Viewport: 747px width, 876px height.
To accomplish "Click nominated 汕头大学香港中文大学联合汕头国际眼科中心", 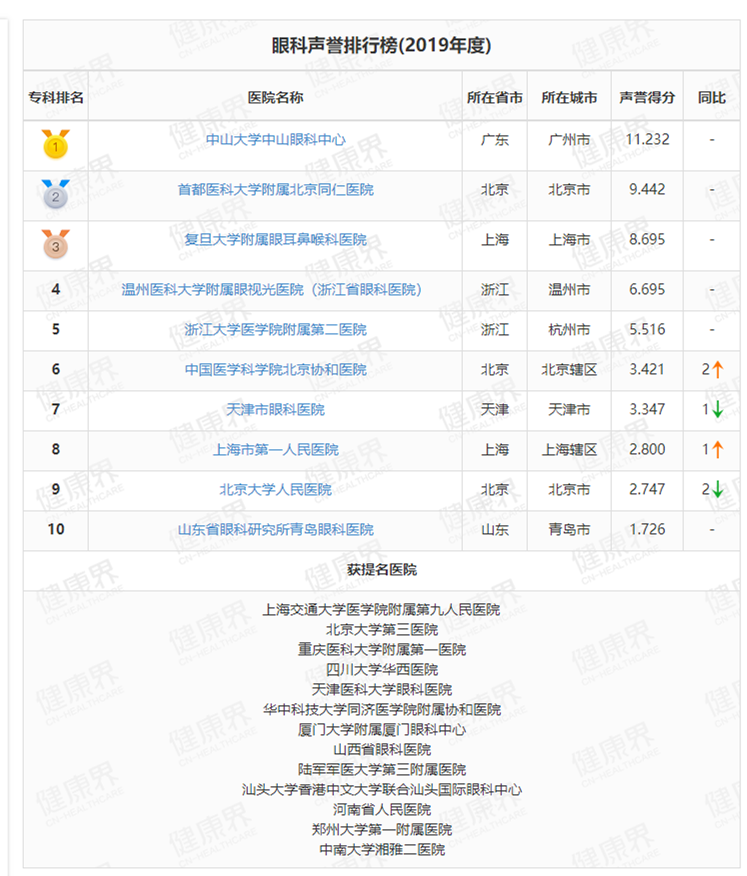I will coord(382,790).
